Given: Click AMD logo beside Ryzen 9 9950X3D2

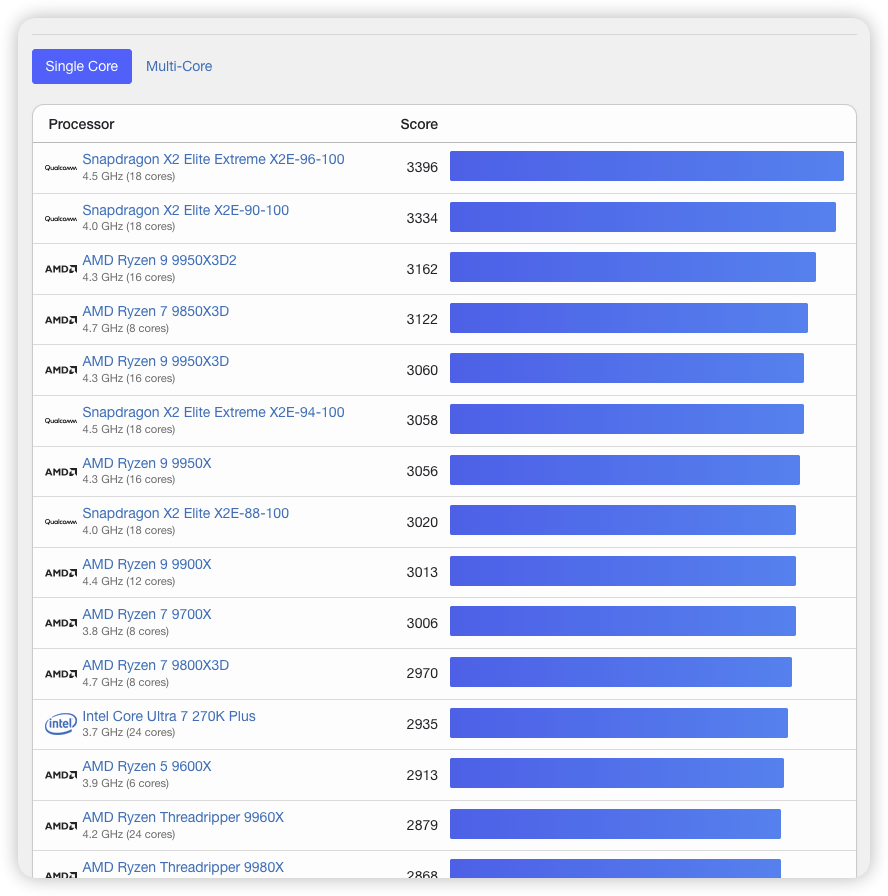Looking at the screenshot, I should pos(61,269).
